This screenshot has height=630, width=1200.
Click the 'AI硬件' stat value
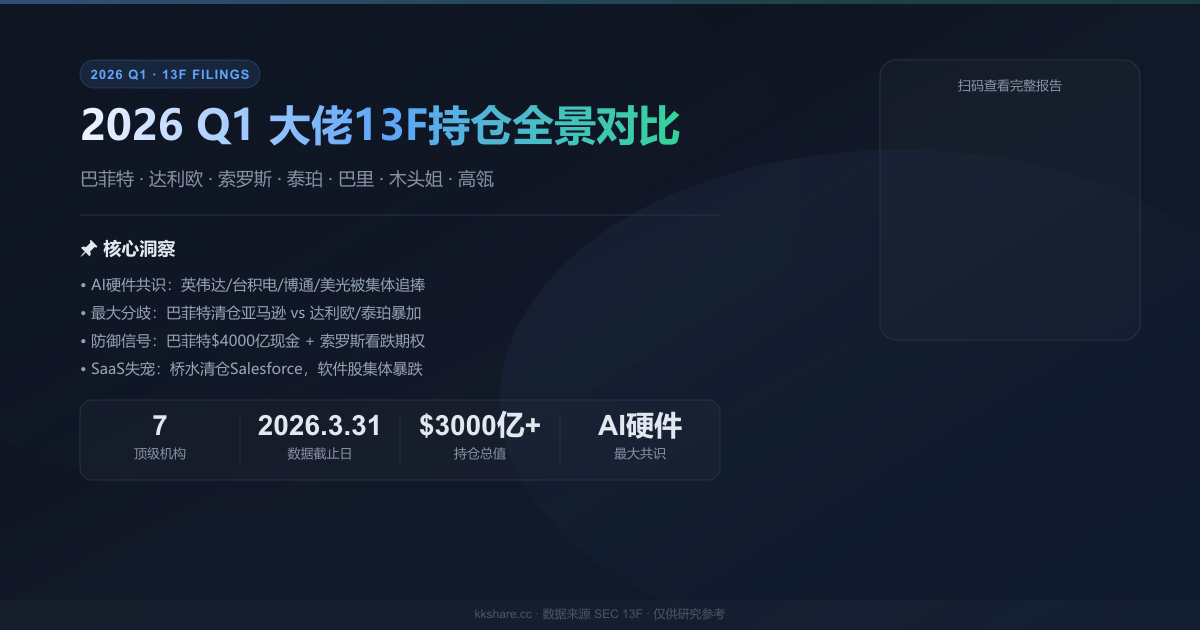point(640,426)
